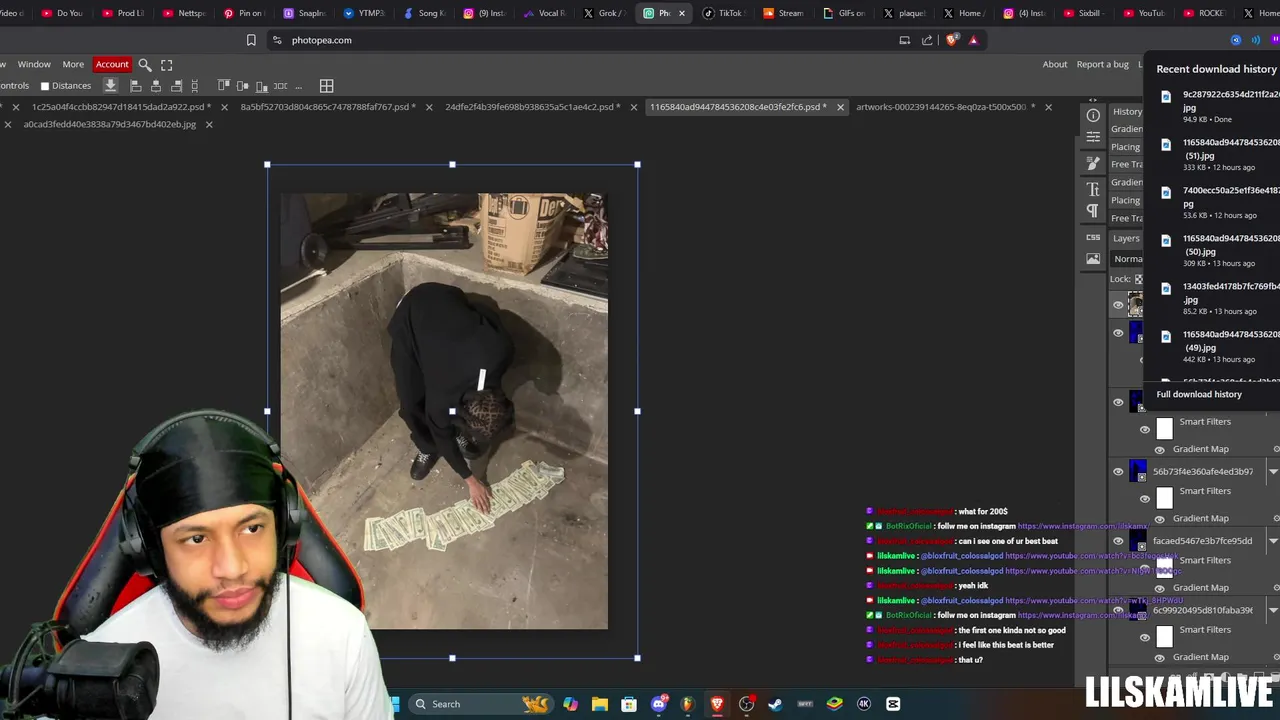Hide Smart Filters under 6c99920495d810faba39 layer
1280x720 pixels.
click(x=1145, y=637)
